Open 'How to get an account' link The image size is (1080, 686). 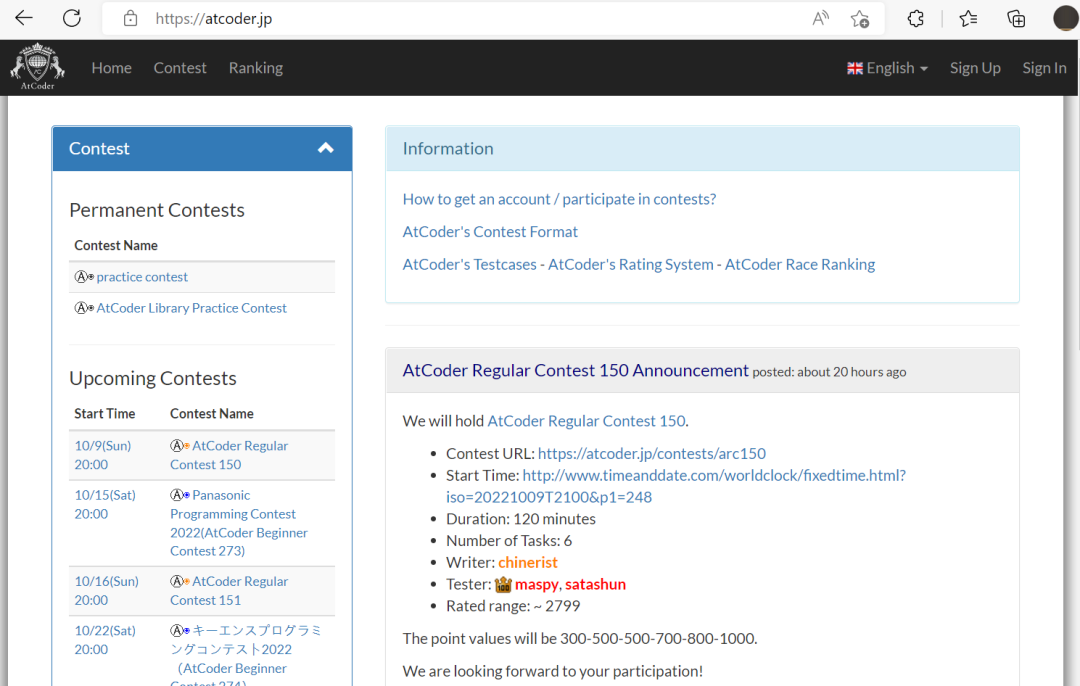coord(559,199)
